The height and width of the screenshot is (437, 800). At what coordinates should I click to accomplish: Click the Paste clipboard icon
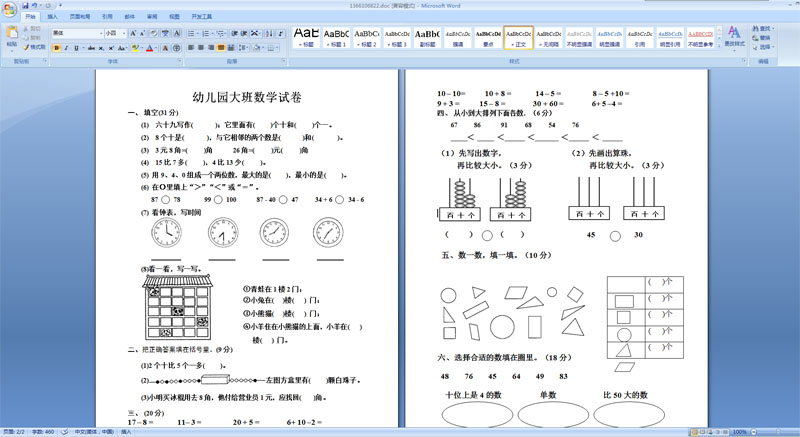(11, 34)
